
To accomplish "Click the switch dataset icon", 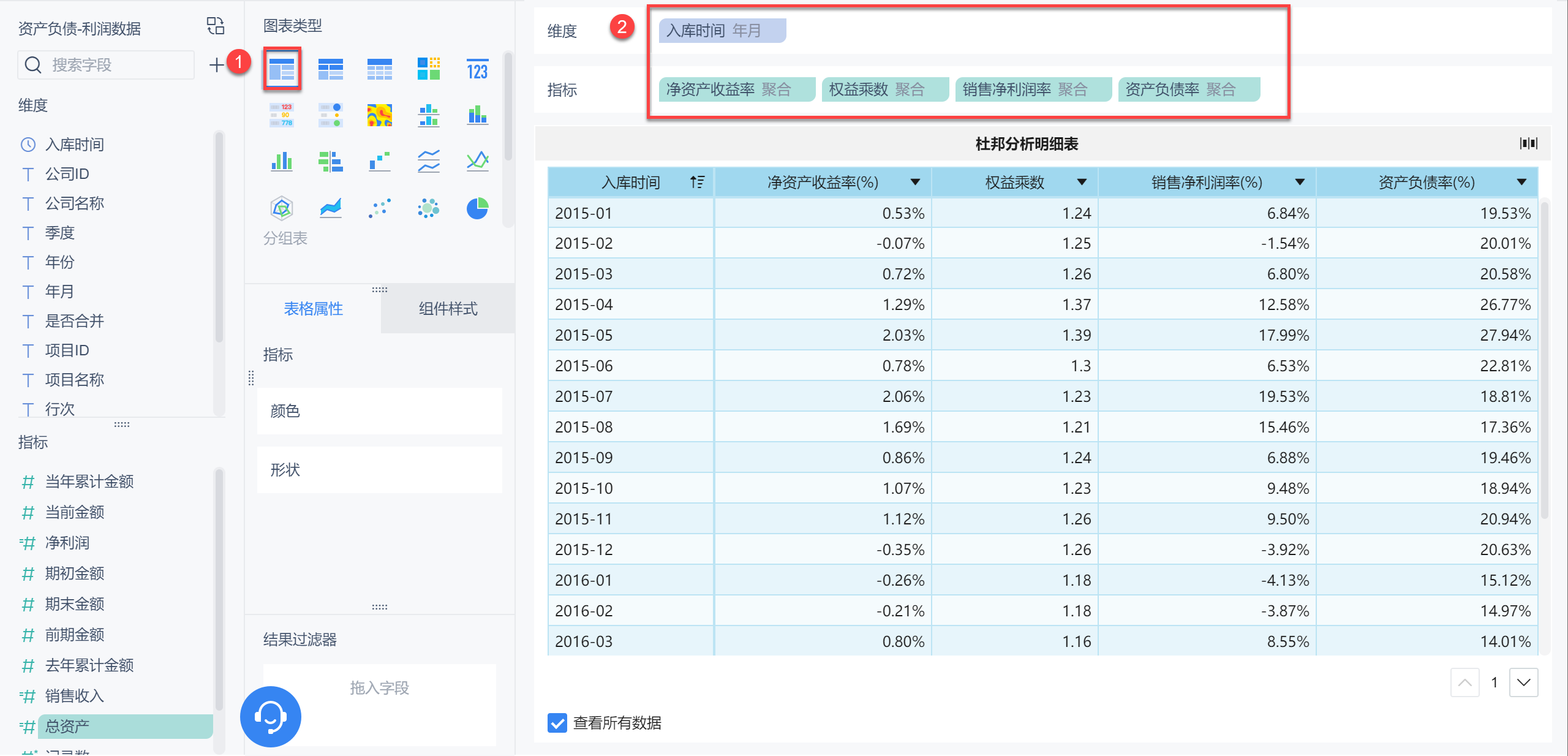I will [x=216, y=26].
